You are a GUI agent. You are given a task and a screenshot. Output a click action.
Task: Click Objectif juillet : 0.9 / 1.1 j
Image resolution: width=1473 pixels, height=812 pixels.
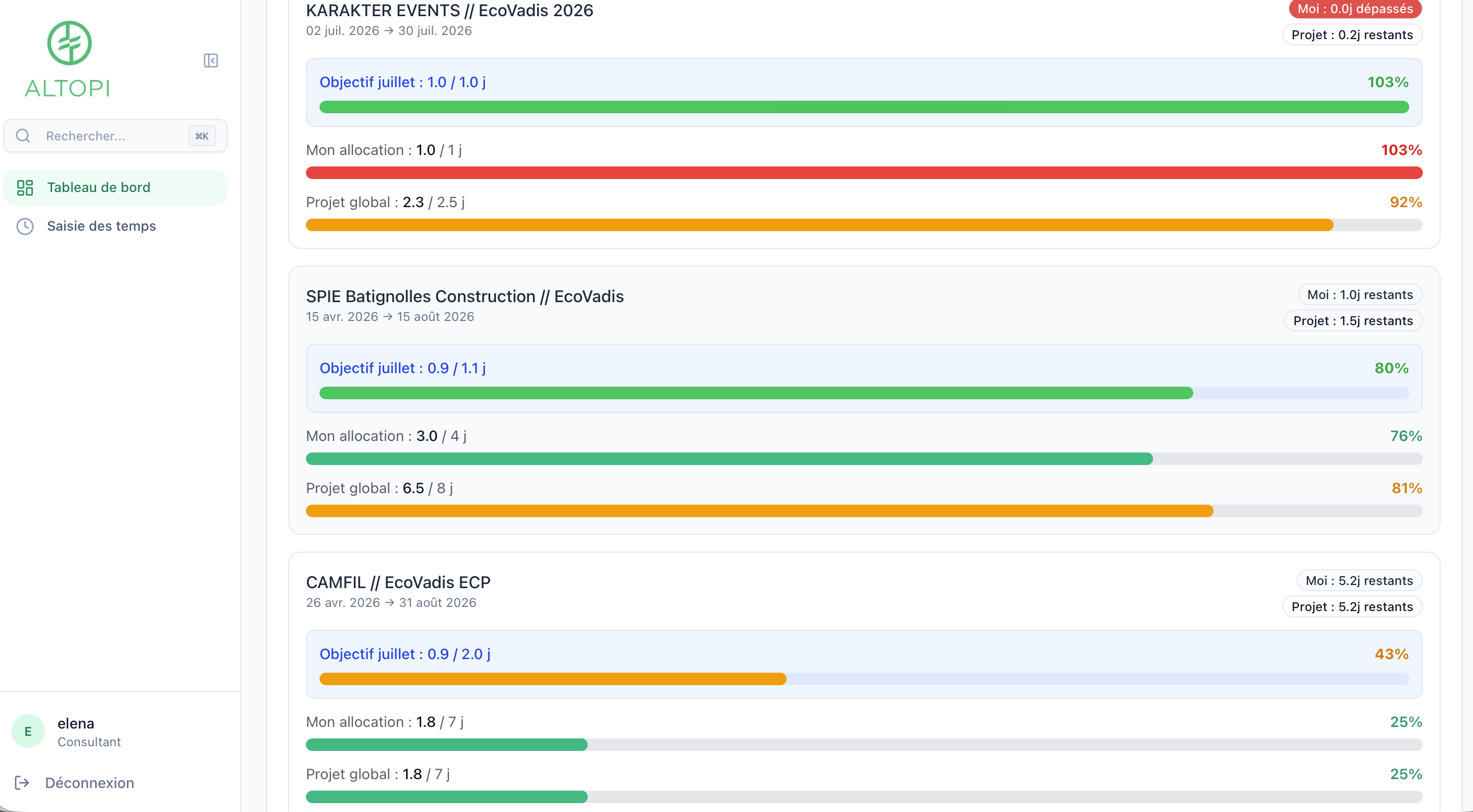(402, 368)
